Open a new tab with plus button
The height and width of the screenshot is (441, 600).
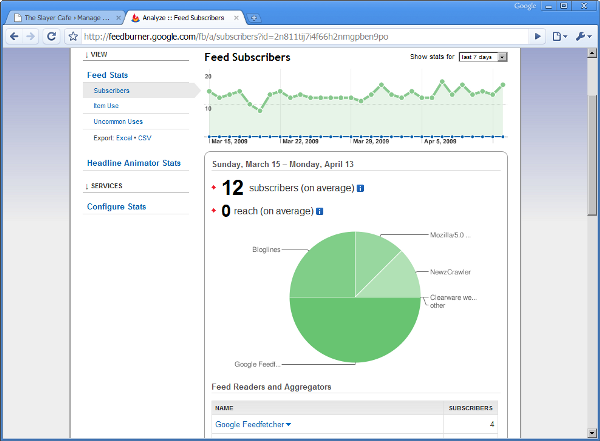(x=253, y=18)
